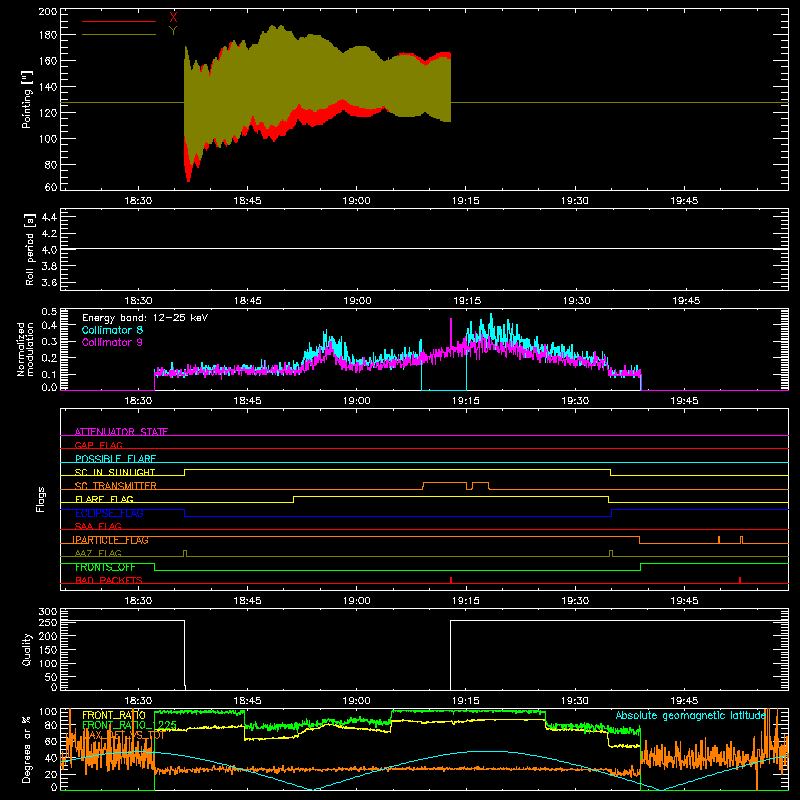Click the SC_IN_SUNLIGHT flag label
The image size is (800, 800).
coord(115,472)
